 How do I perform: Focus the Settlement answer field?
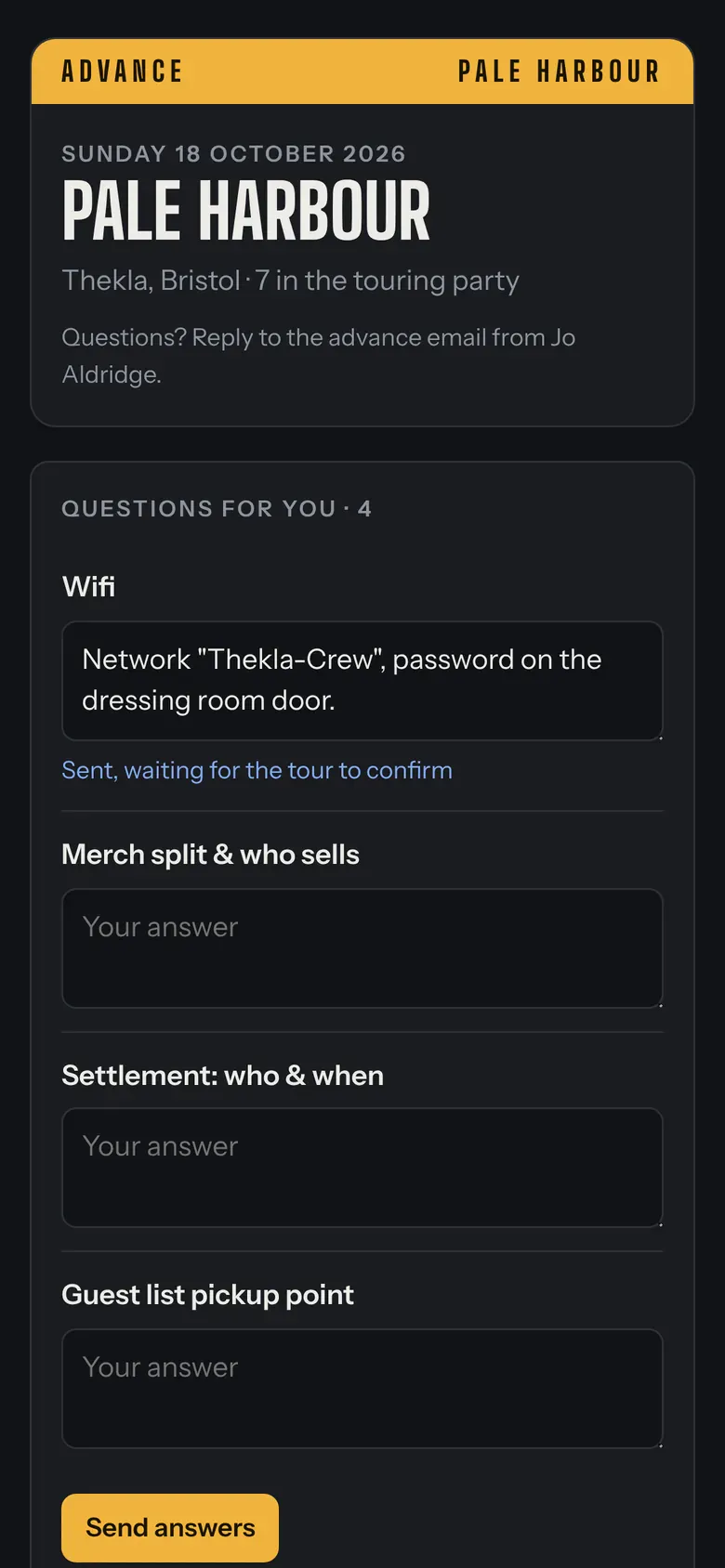[362, 1168]
